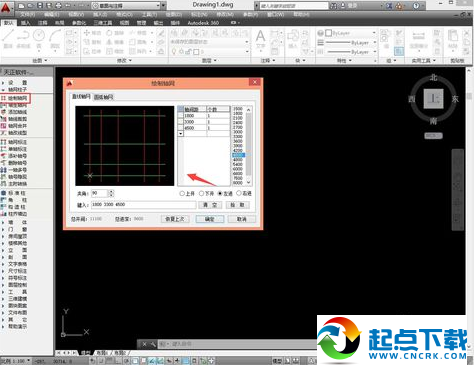Screen dimensions: 474x365
Task: Open the AutoCAD application menu logo
Action: (x=6, y=7)
